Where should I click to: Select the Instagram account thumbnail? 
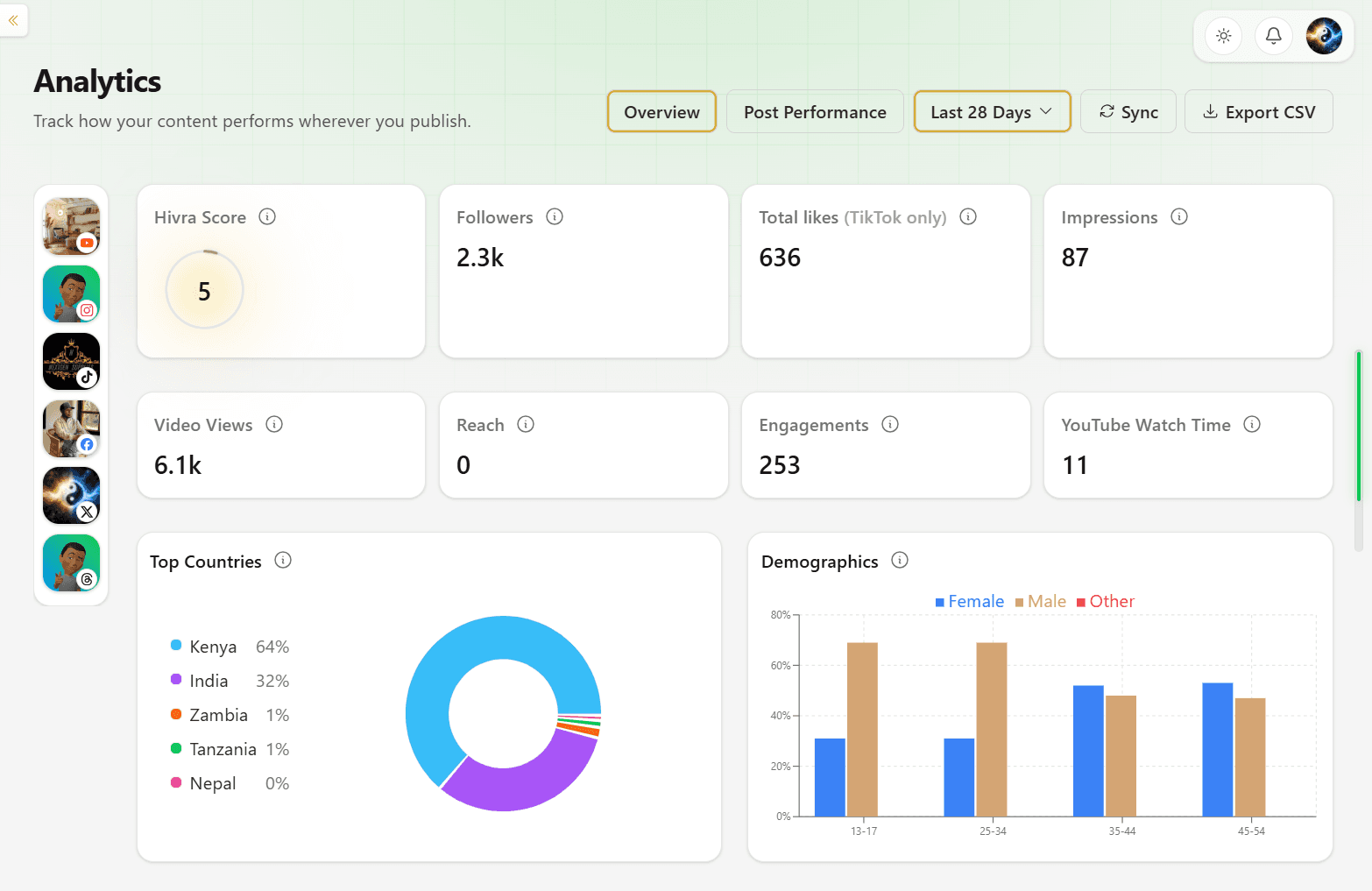pos(71,294)
